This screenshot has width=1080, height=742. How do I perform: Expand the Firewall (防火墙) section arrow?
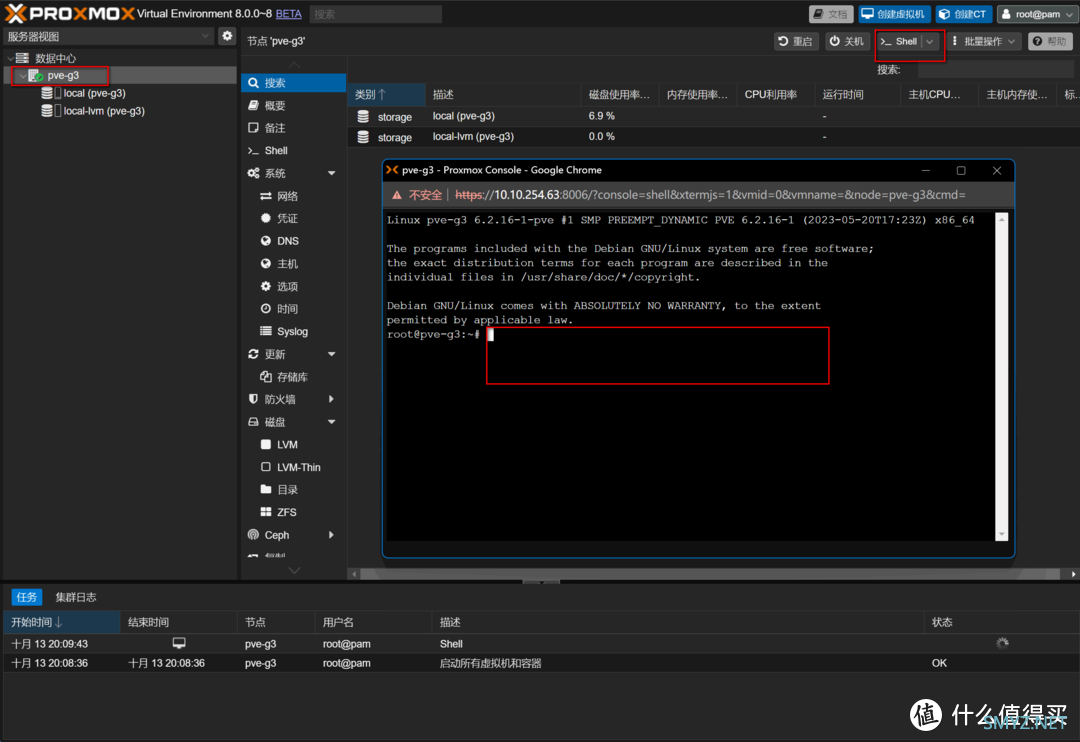click(331, 400)
